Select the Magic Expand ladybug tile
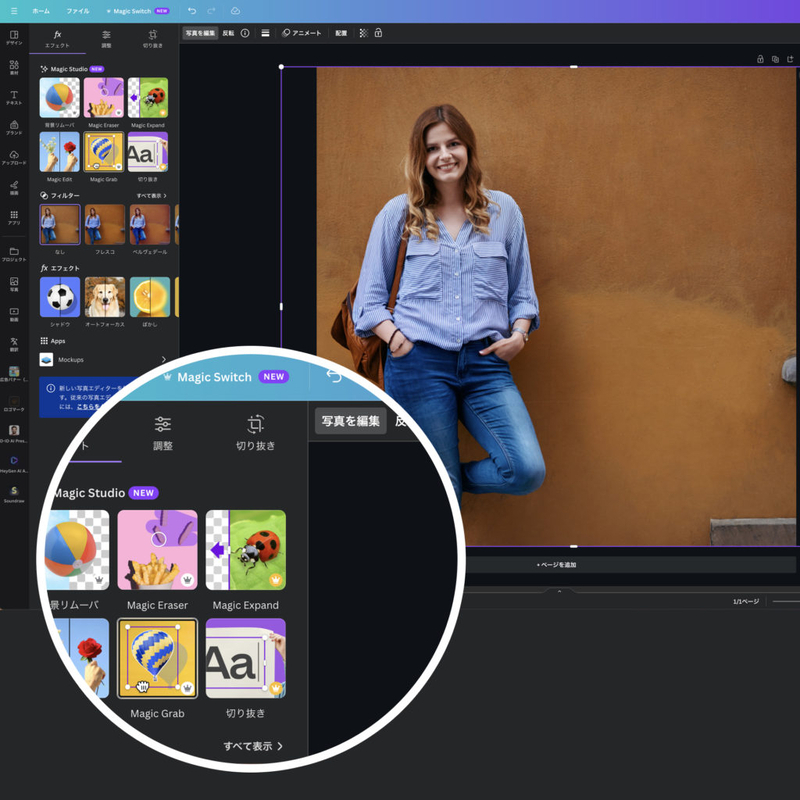 pyautogui.click(x=148, y=97)
